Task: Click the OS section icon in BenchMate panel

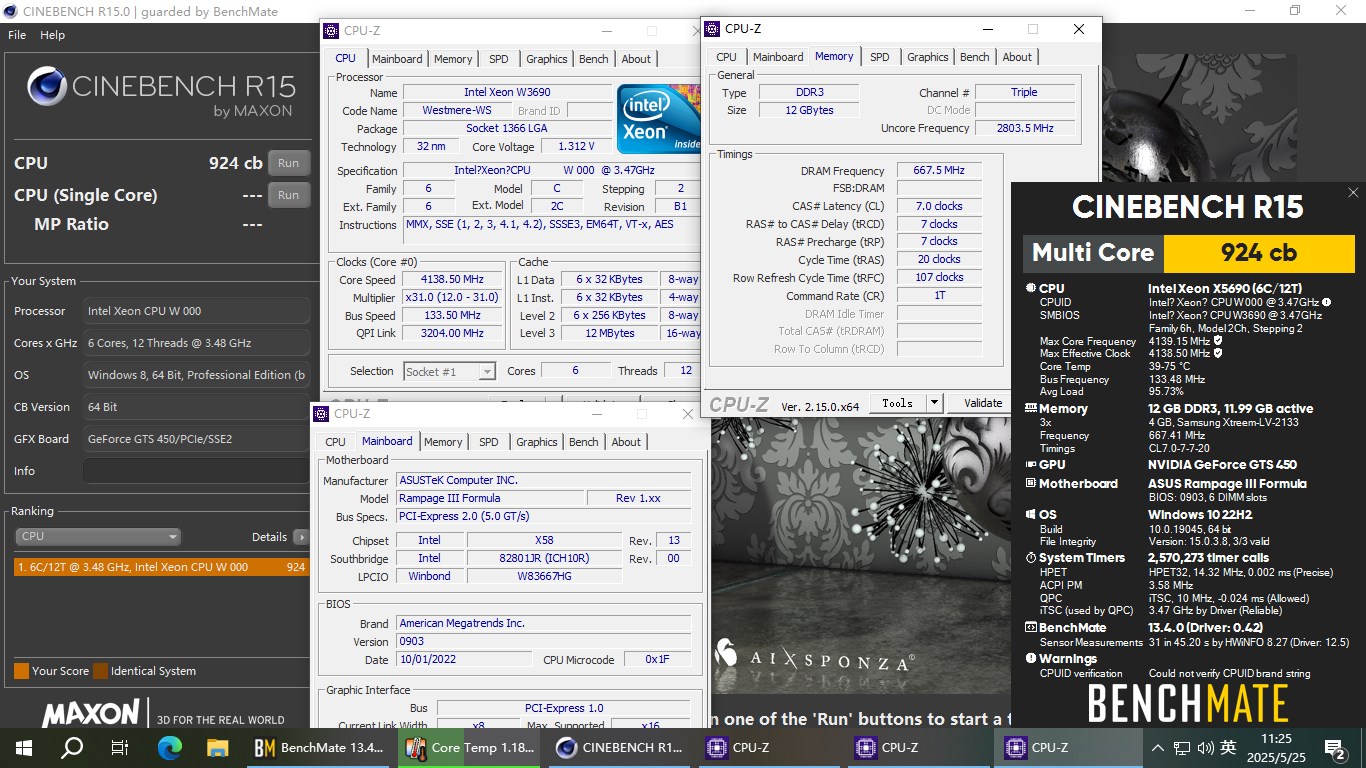Action: point(1030,514)
